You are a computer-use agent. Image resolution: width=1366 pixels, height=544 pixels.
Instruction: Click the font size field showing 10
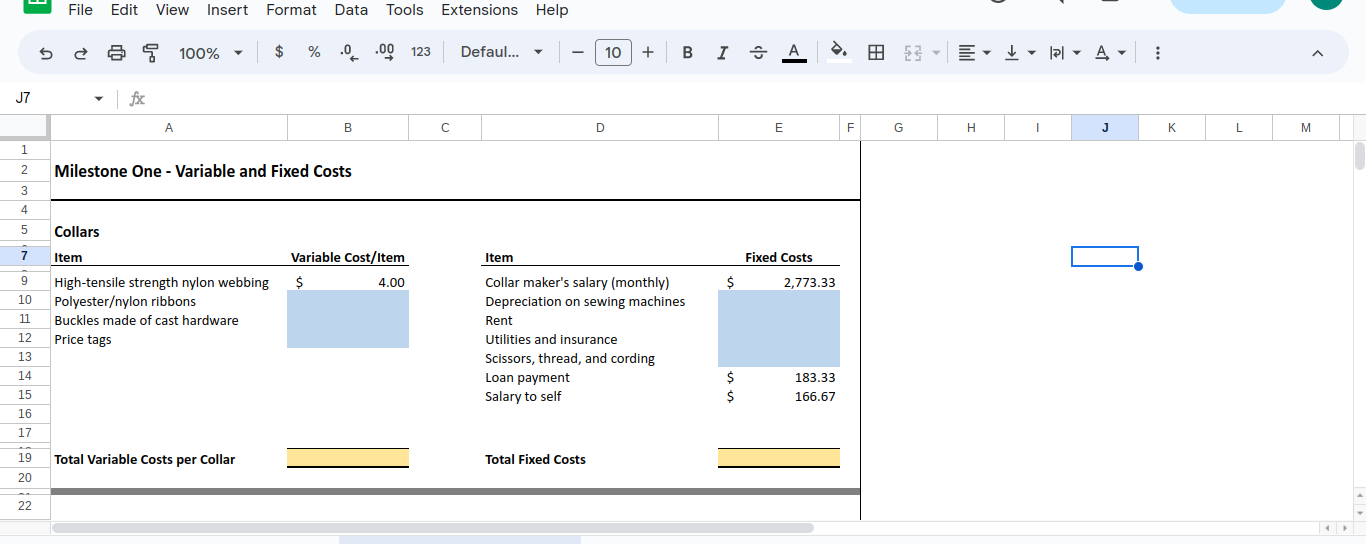[x=613, y=52]
